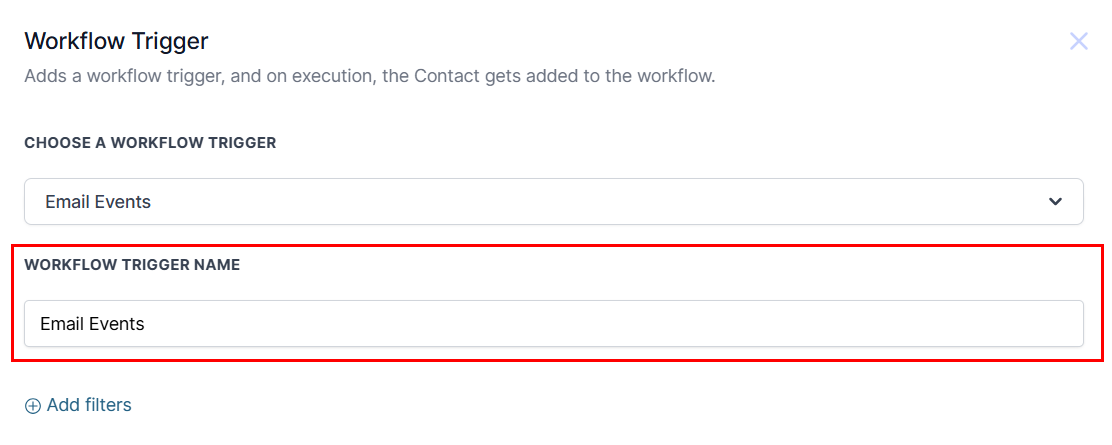Viewport: 1112px width, 445px height.
Task: Place cursor after Email Events in the name field
Action: click(x=146, y=324)
